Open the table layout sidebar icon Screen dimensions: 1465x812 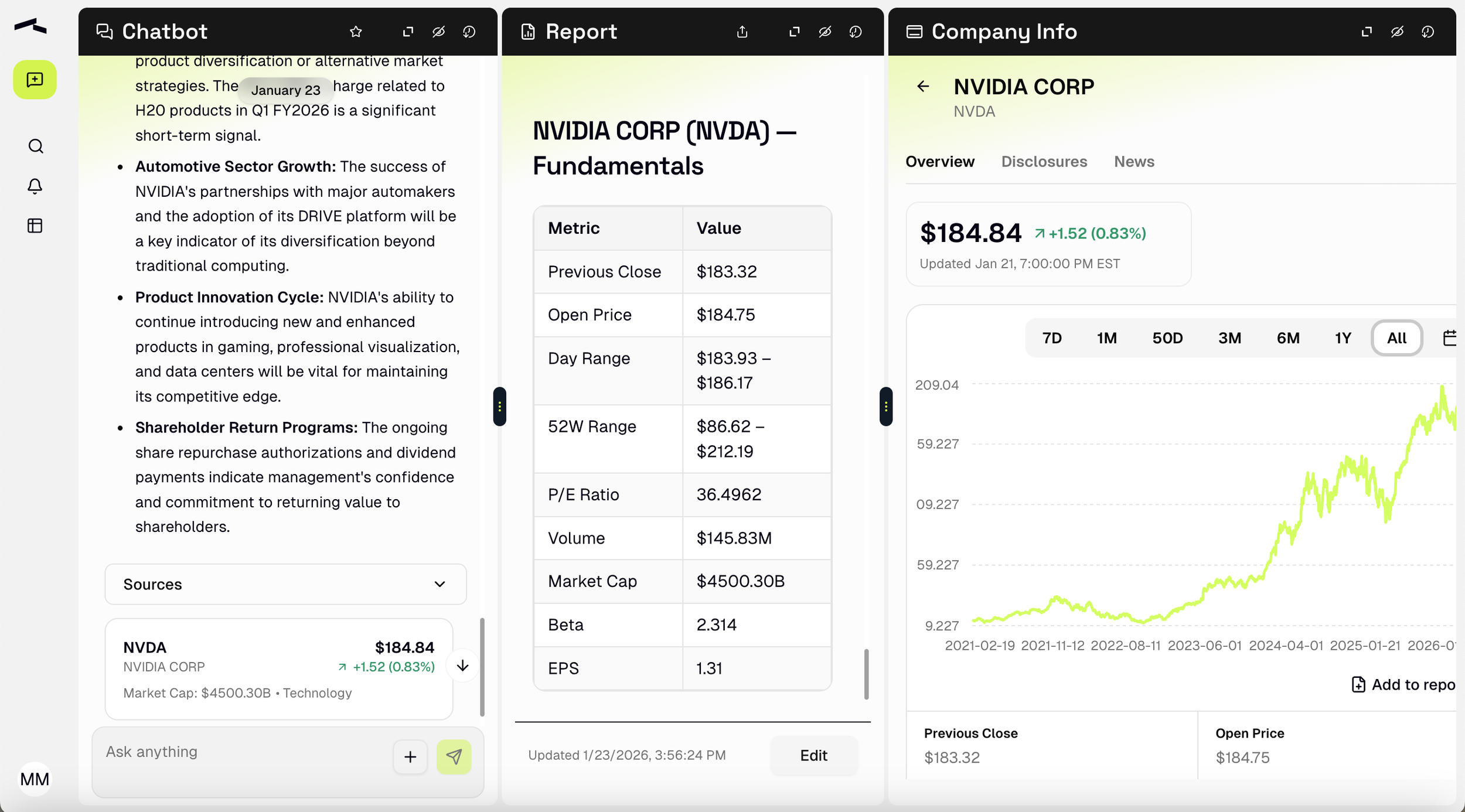pos(35,226)
